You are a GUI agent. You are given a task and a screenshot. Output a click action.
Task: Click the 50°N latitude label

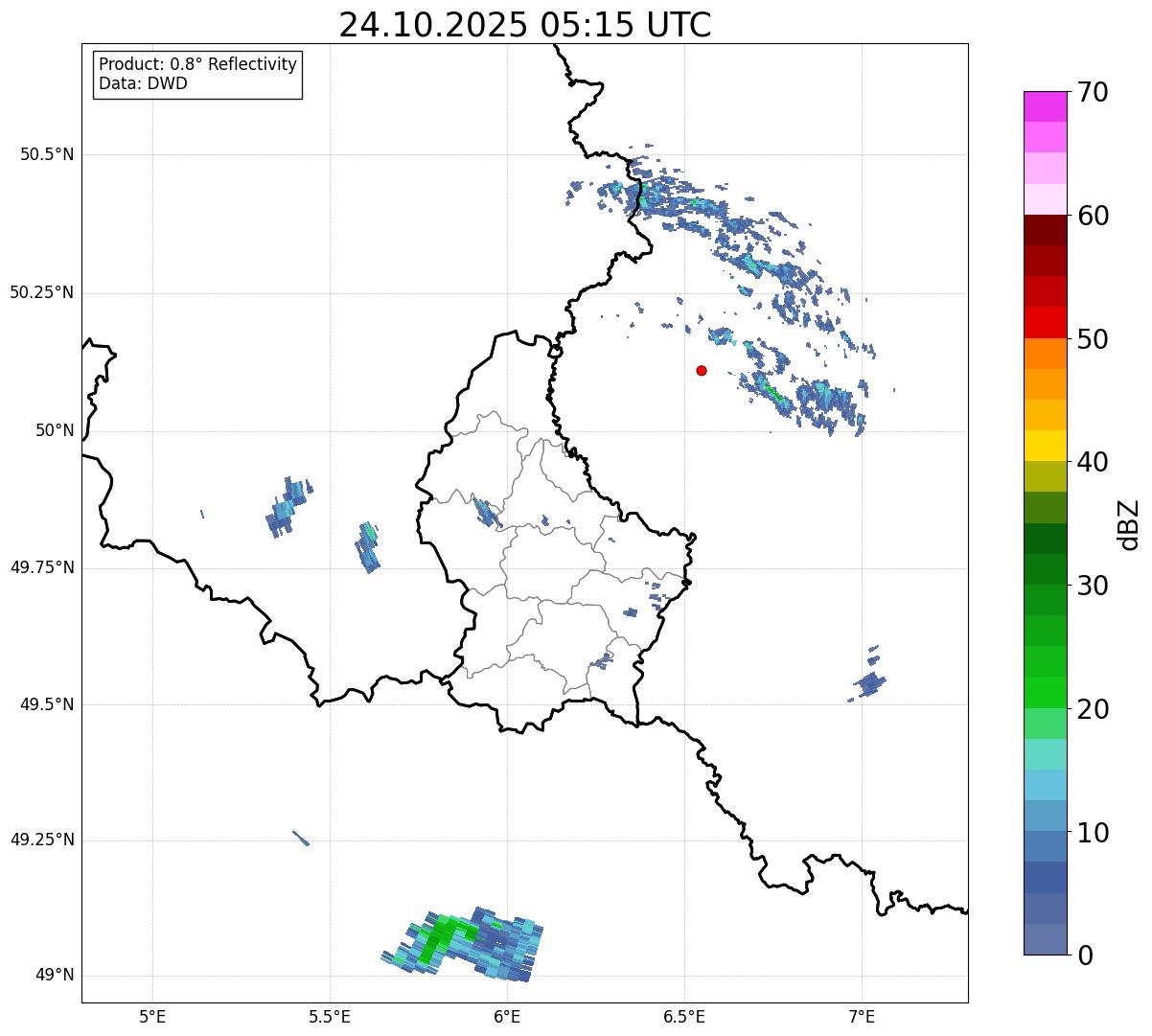(56, 430)
